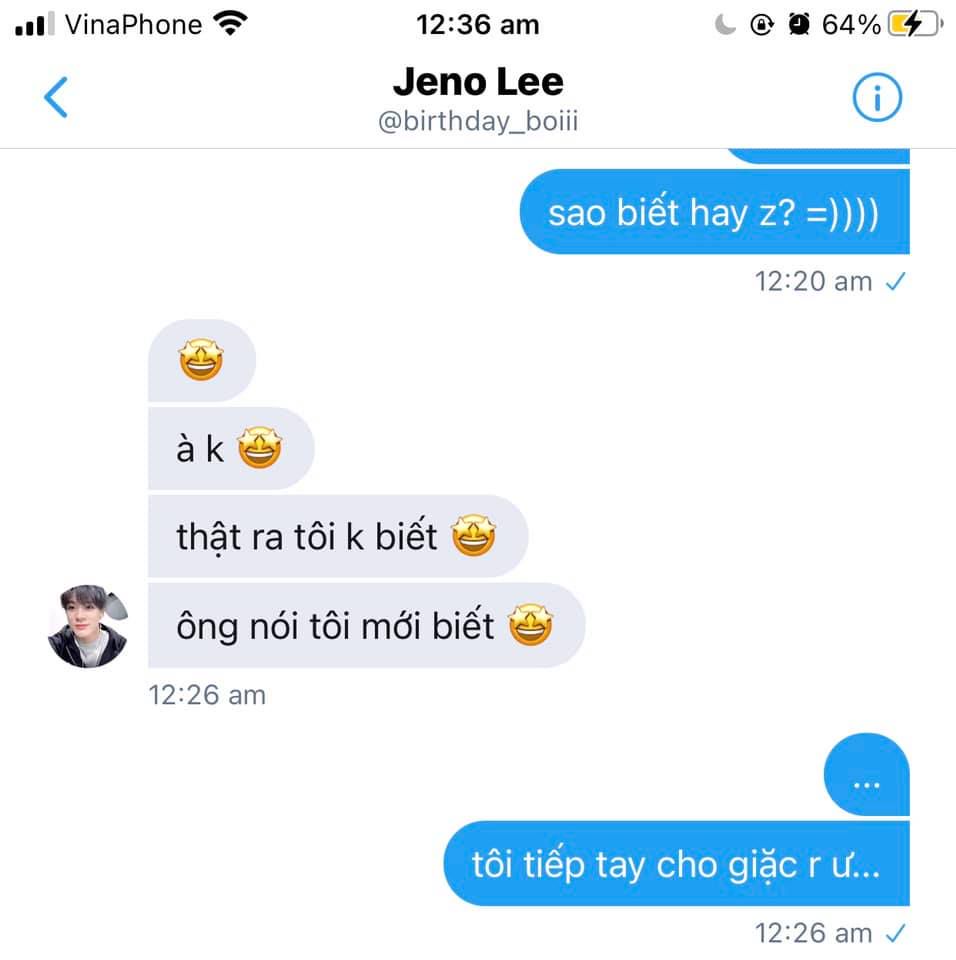Viewport: 956px width, 960px height.
Task: Select the "..." sent message bubble
Action: [x=867, y=774]
